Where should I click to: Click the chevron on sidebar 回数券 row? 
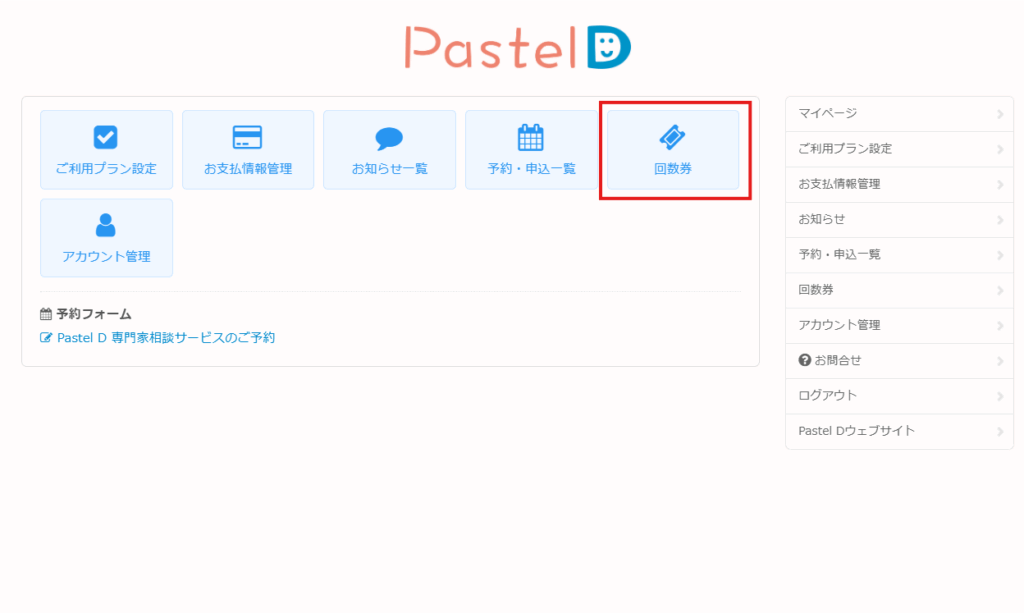point(1000,291)
